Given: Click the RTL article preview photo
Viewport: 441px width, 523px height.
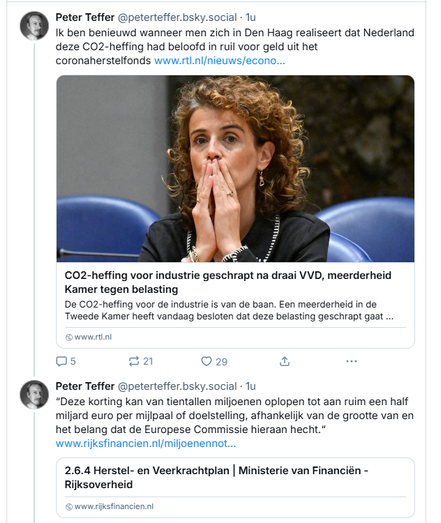Looking at the screenshot, I should (236, 168).
